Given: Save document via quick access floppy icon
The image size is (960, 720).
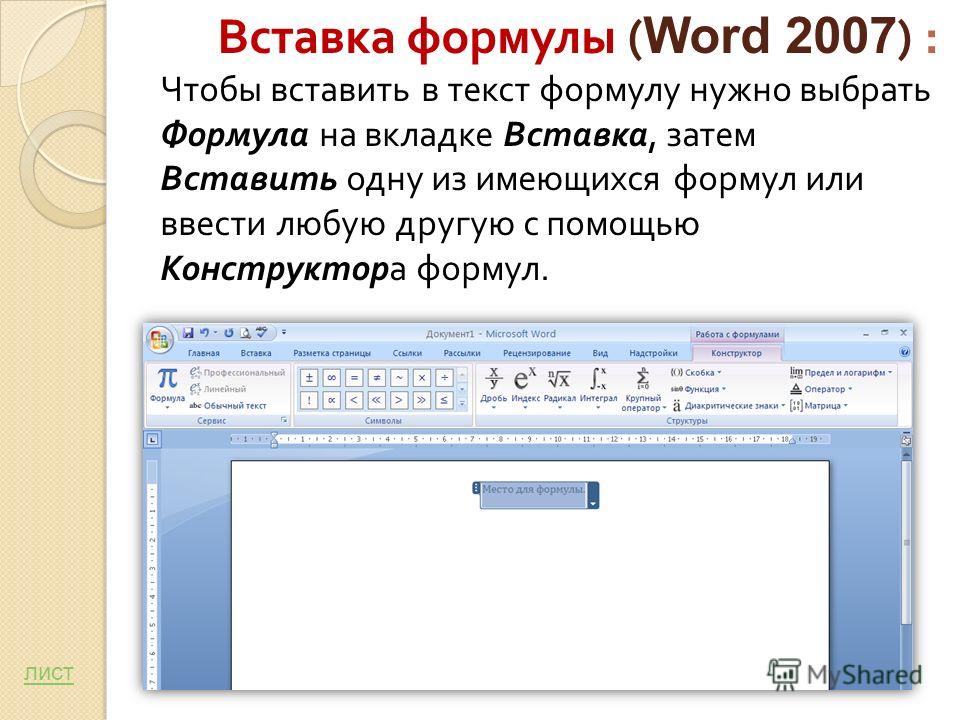Looking at the screenshot, I should click(188, 333).
